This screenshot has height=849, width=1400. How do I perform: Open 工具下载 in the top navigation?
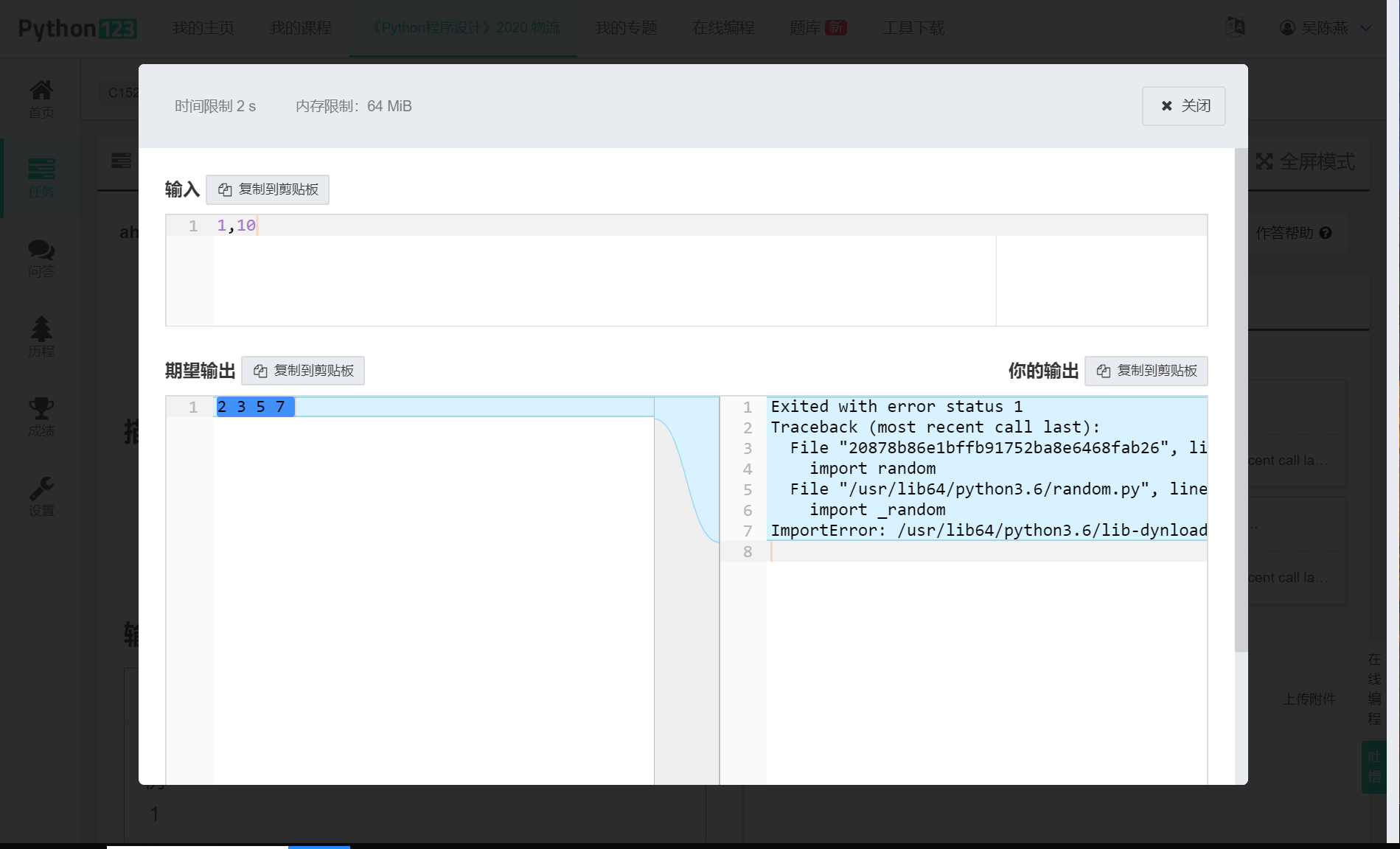913,28
